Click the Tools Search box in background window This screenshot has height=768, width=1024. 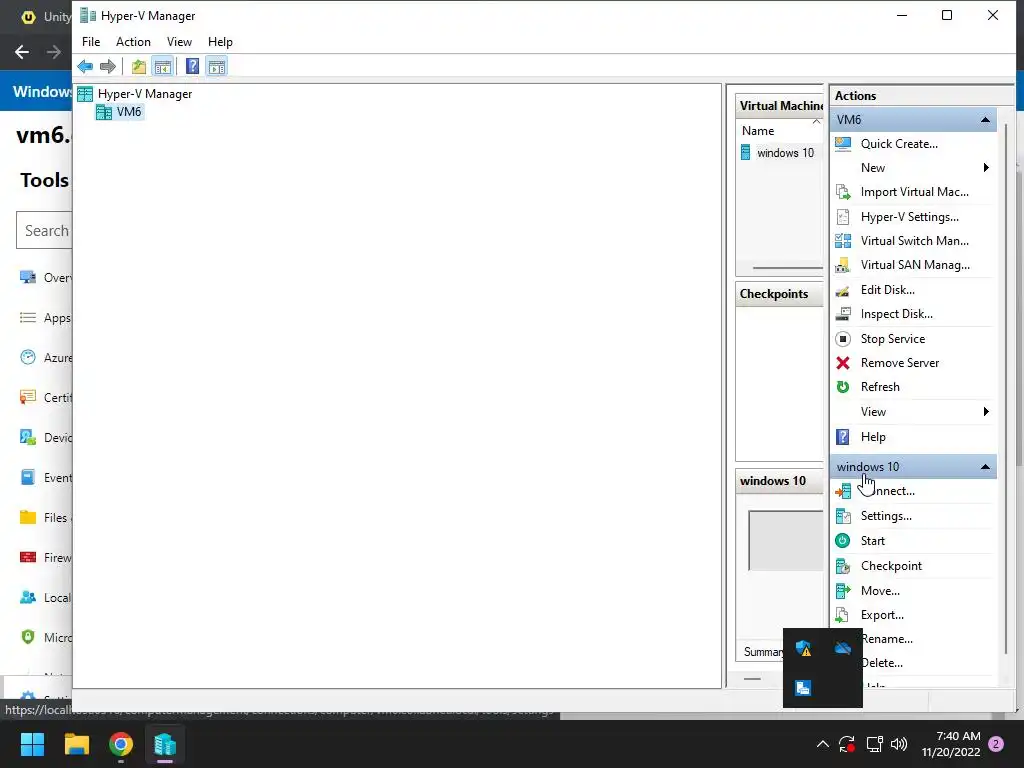click(x=44, y=231)
